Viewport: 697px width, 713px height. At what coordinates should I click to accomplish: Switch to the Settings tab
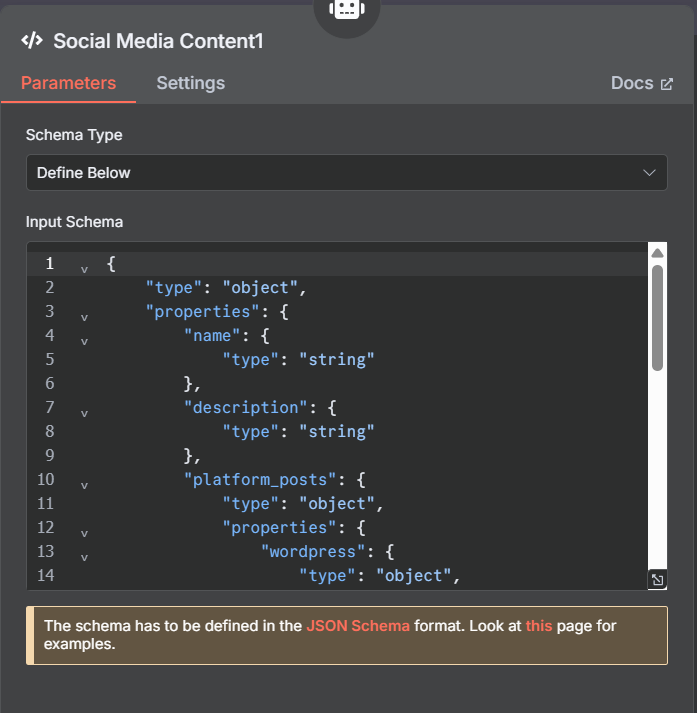tap(191, 83)
